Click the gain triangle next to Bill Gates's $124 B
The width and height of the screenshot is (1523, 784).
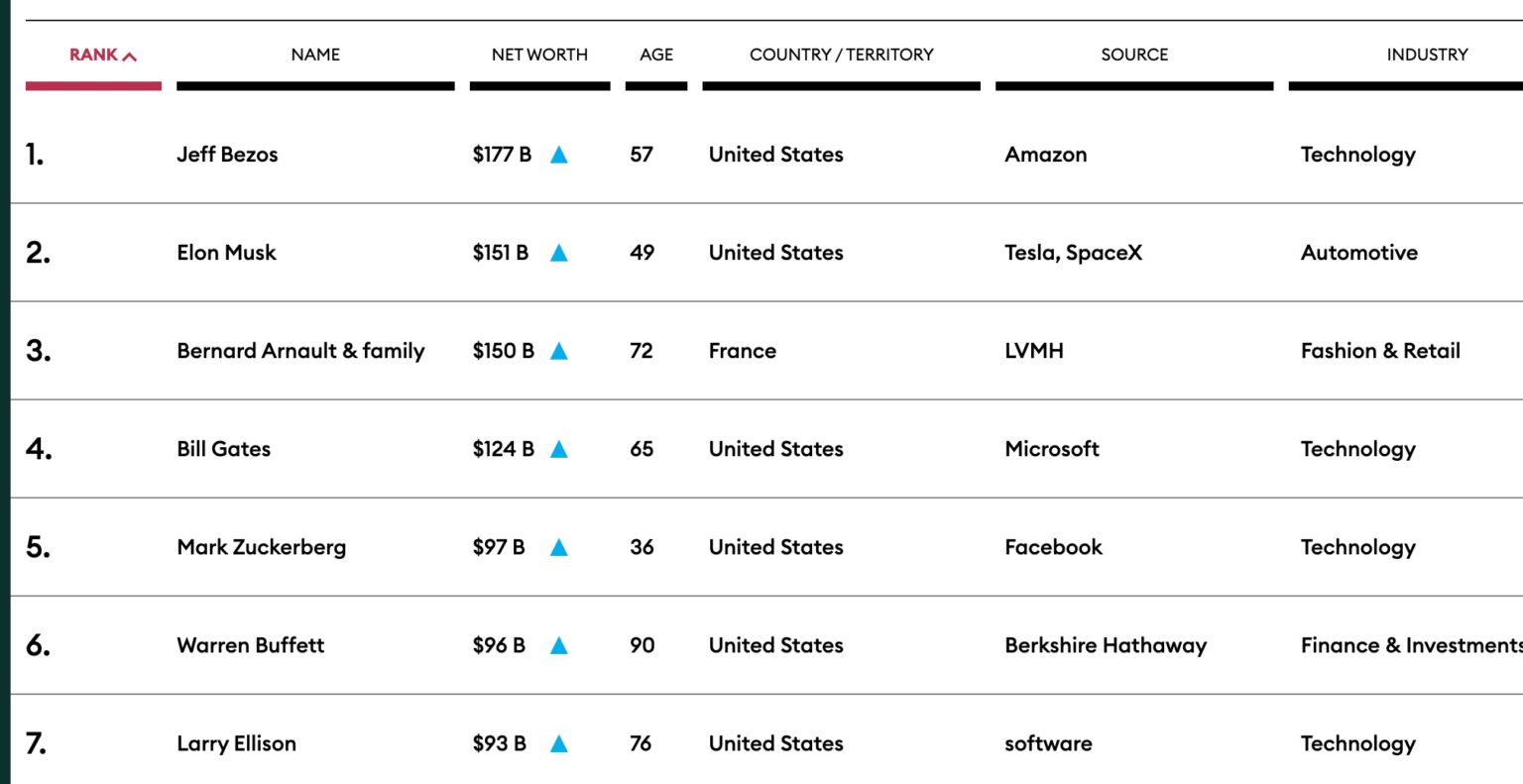point(559,449)
